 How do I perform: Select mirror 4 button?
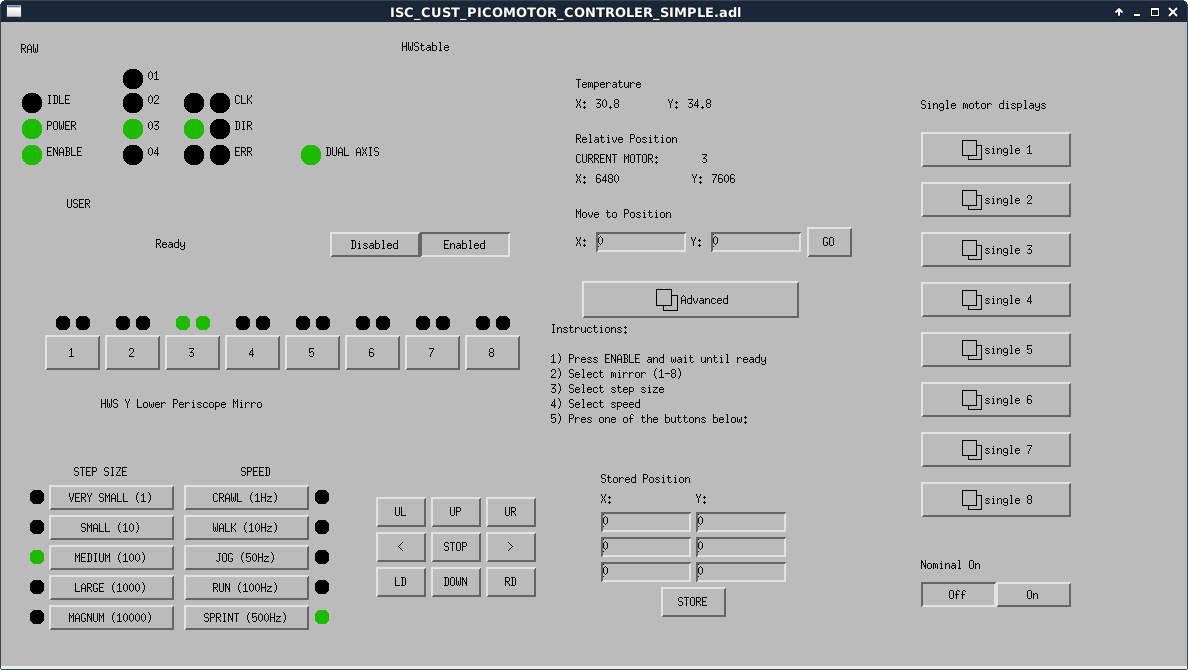point(252,353)
